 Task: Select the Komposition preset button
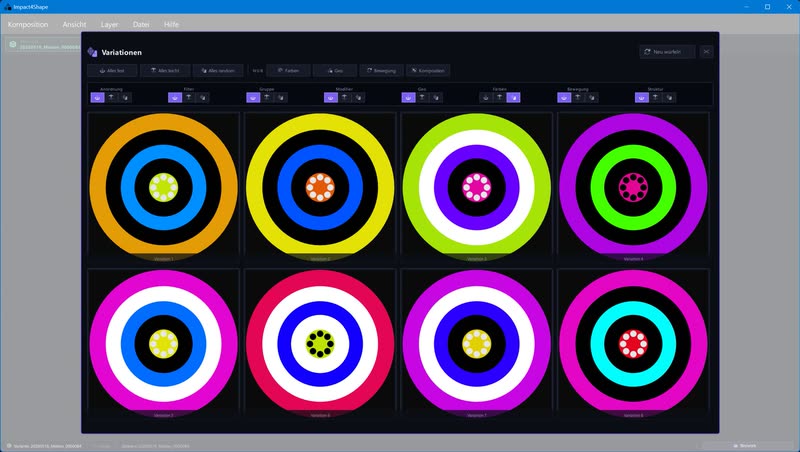428,70
